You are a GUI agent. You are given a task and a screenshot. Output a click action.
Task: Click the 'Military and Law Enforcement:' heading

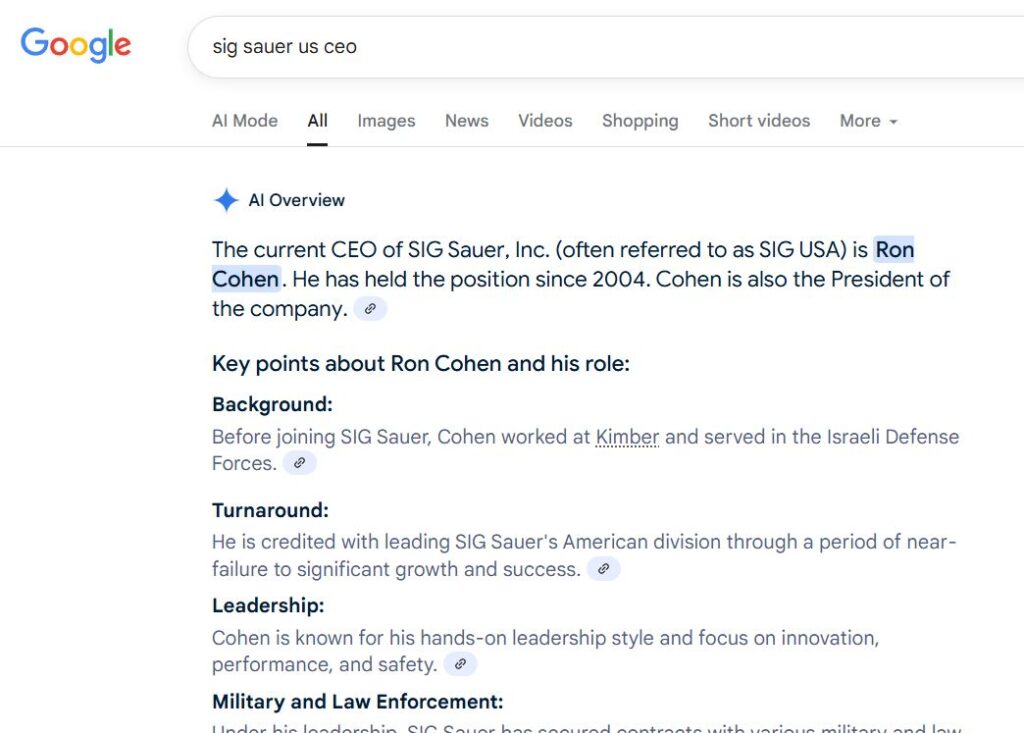(358, 701)
